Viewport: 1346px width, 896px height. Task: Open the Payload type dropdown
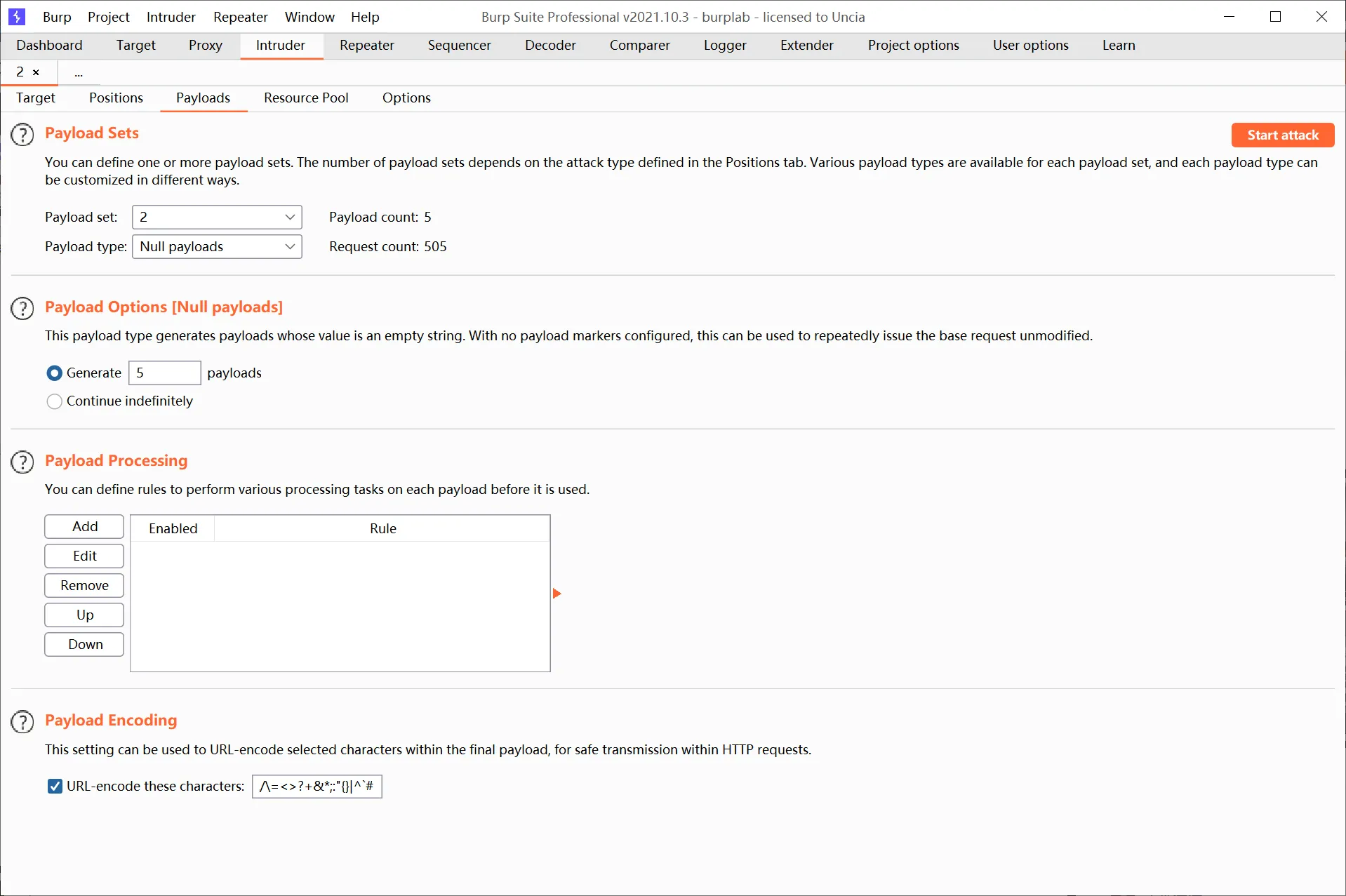click(217, 247)
